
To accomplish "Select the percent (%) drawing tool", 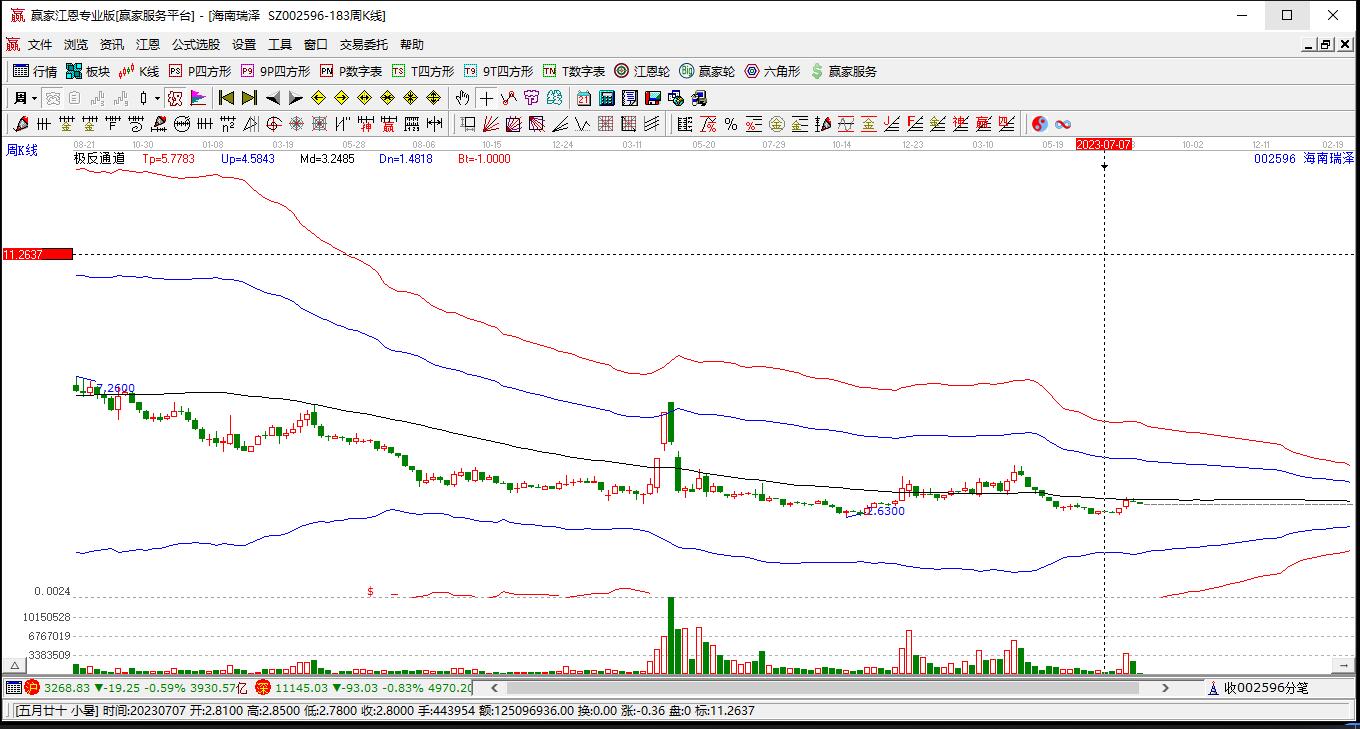I will click(x=731, y=124).
